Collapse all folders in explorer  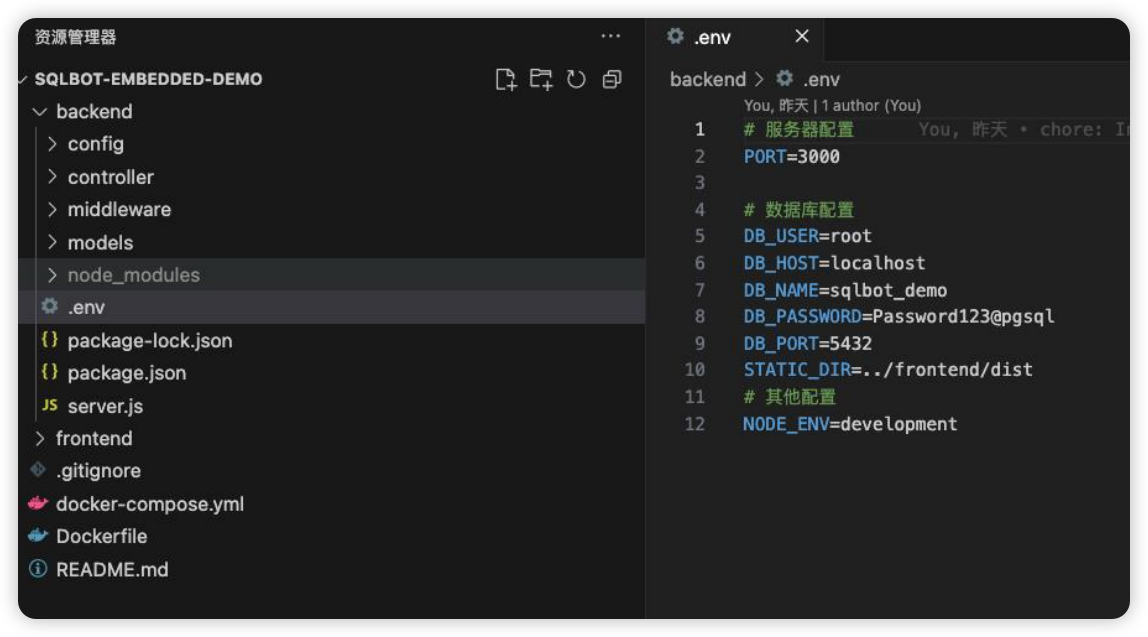coord(612,80)
